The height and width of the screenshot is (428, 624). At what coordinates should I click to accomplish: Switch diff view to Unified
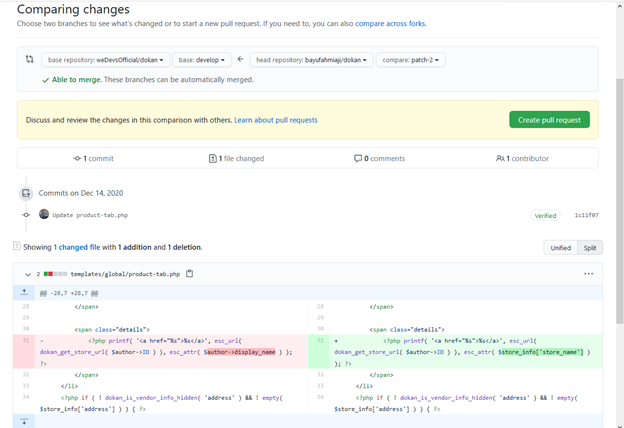click(x=560, y=248)
